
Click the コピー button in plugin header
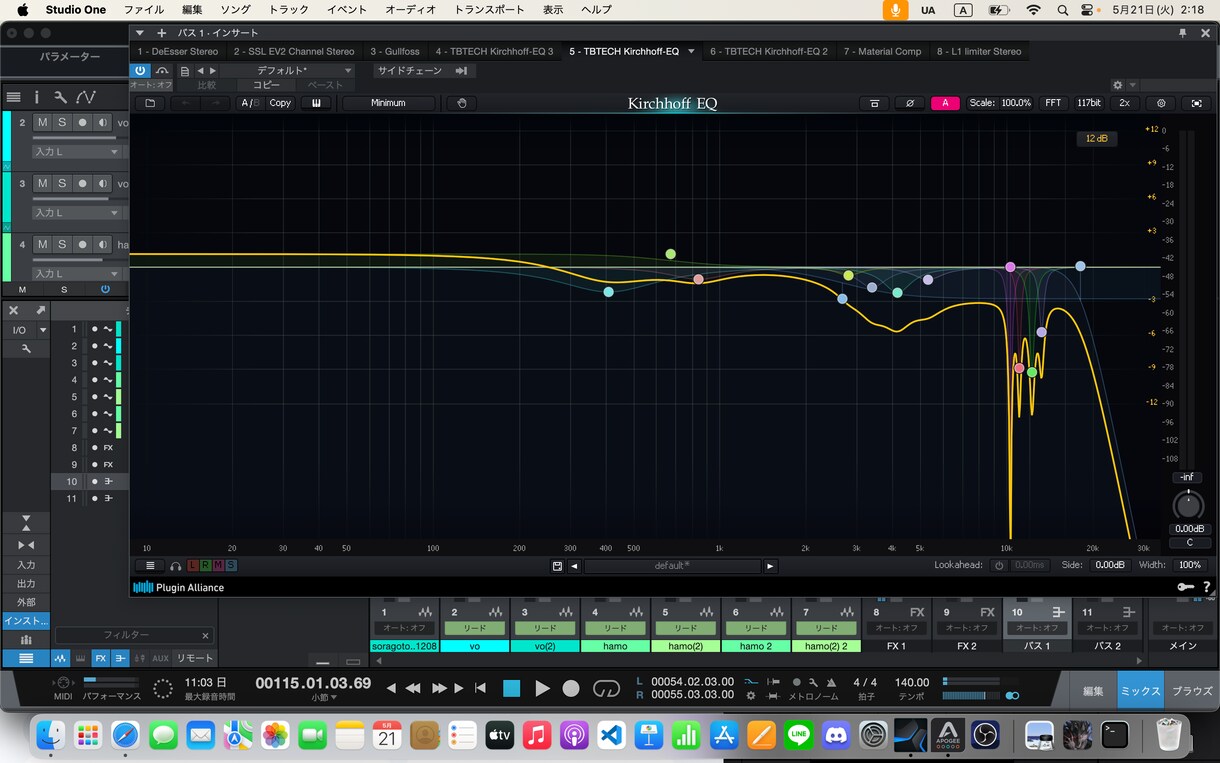tap(266, 85)
